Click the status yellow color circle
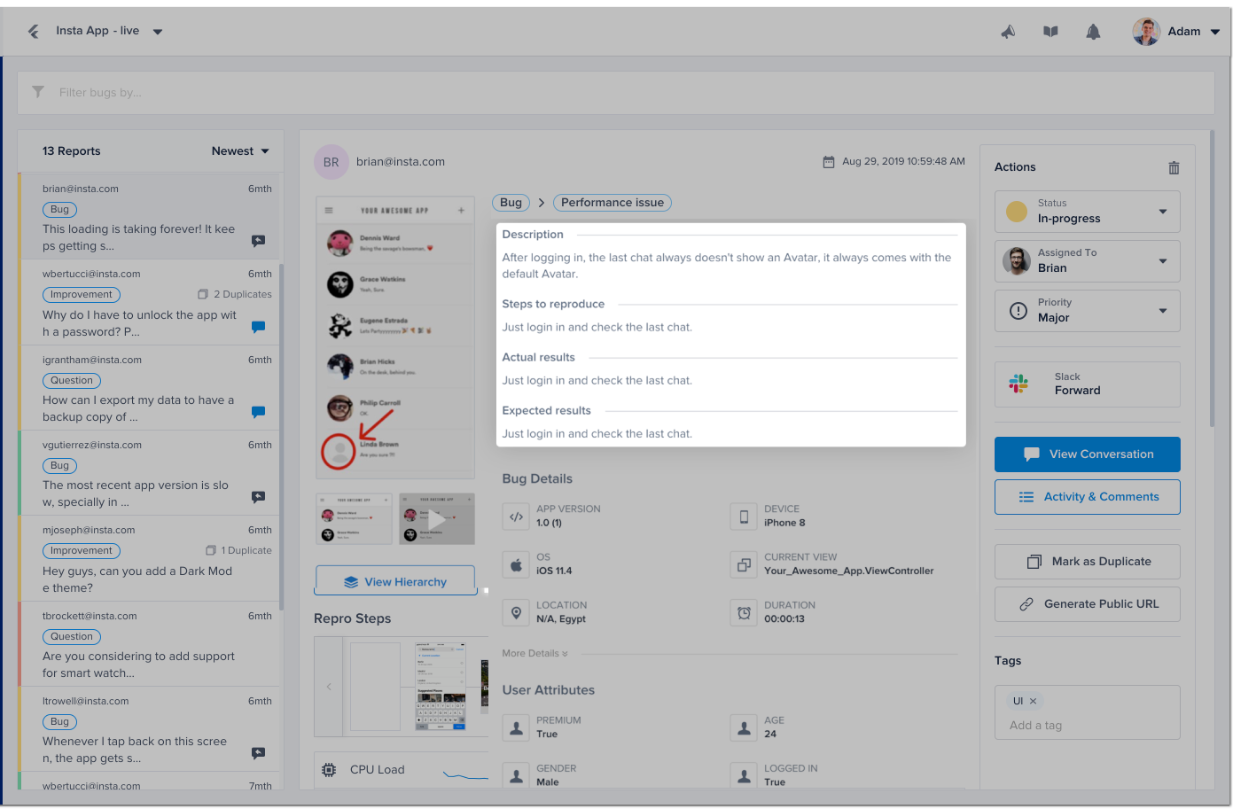Image resolution: width=1238 pixels, height=812 pixels. [1016, 212]
